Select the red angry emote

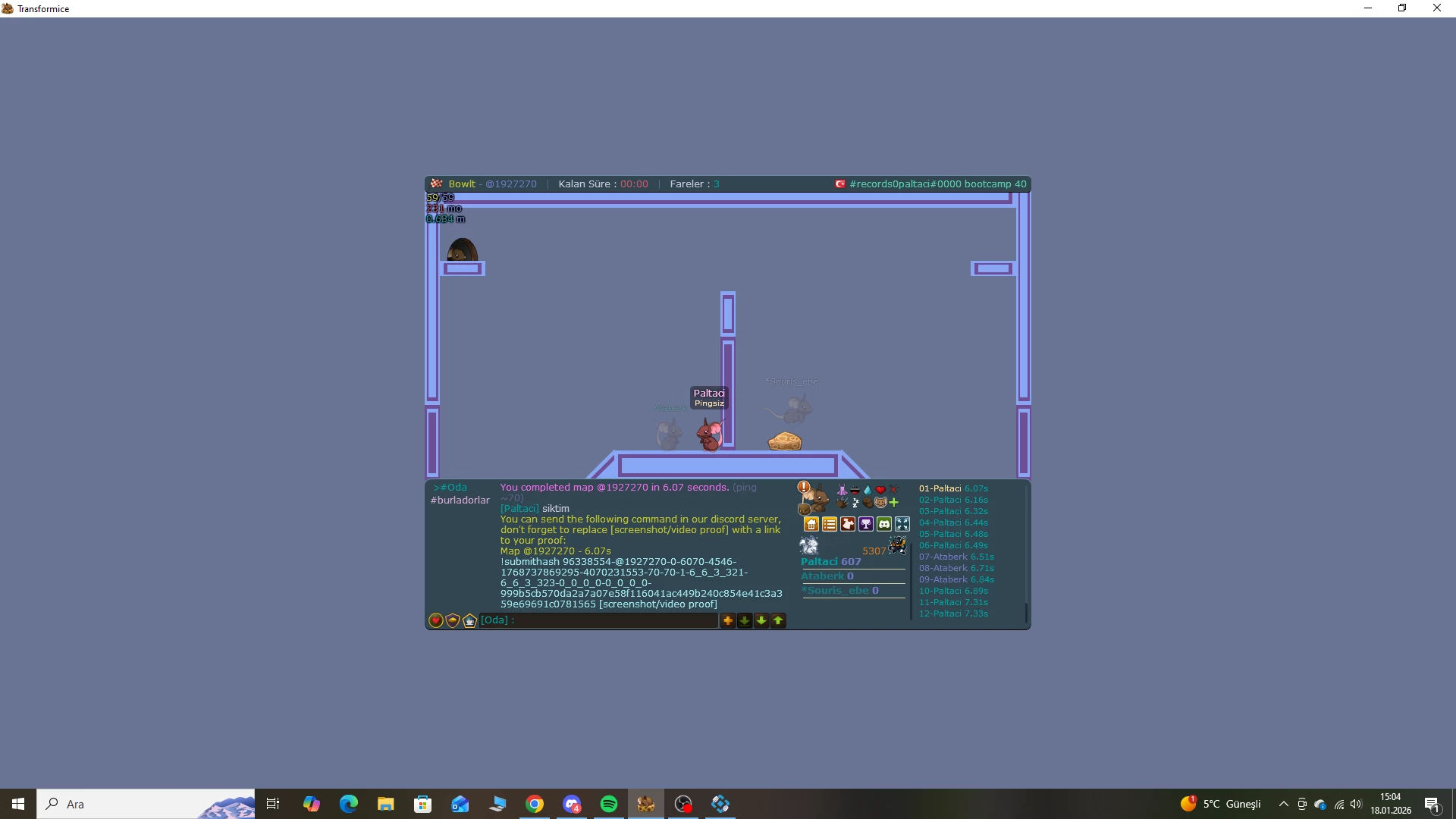coord(893,490)
